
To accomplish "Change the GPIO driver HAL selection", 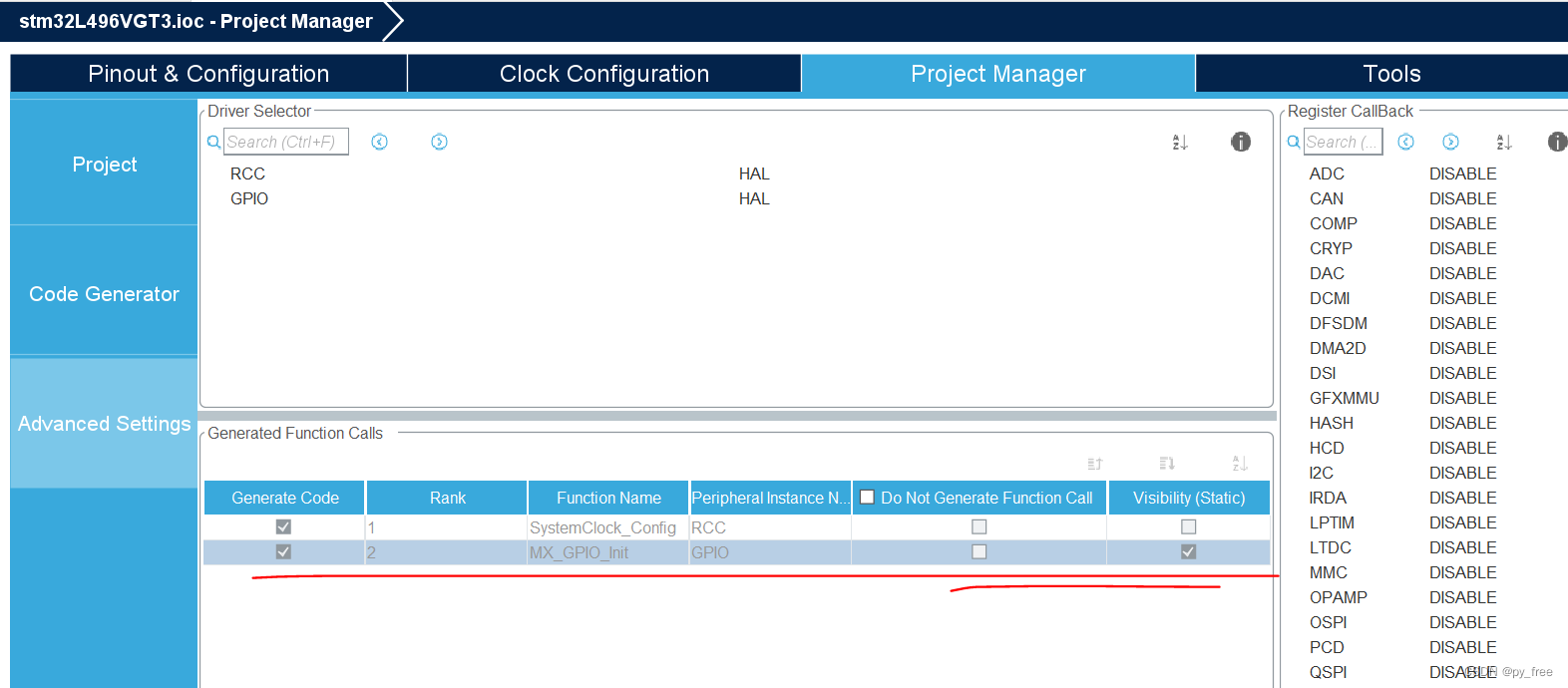I will tap(754, 198).
